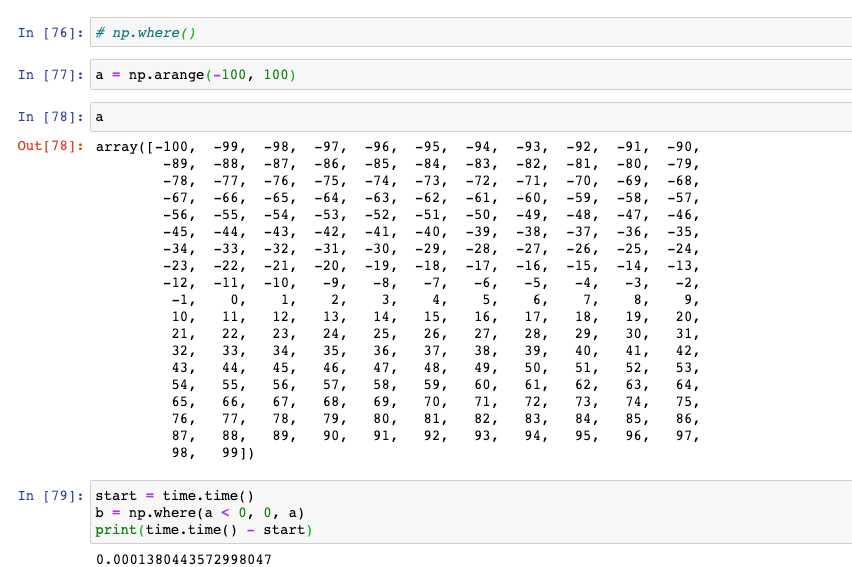Click the value '-90,' ending the first output row

[x=684, y=147]
